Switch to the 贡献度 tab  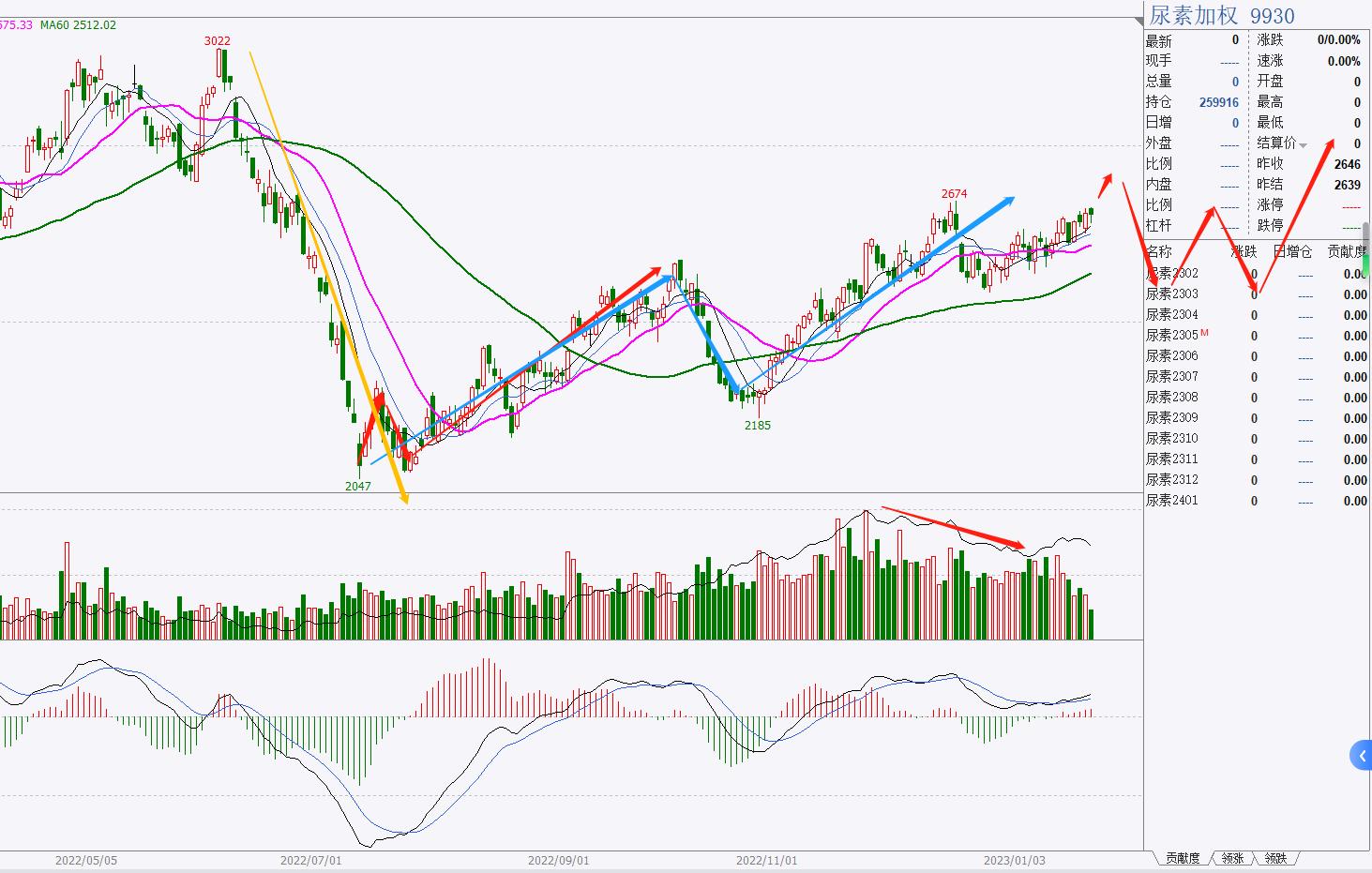coord(1182,858)
